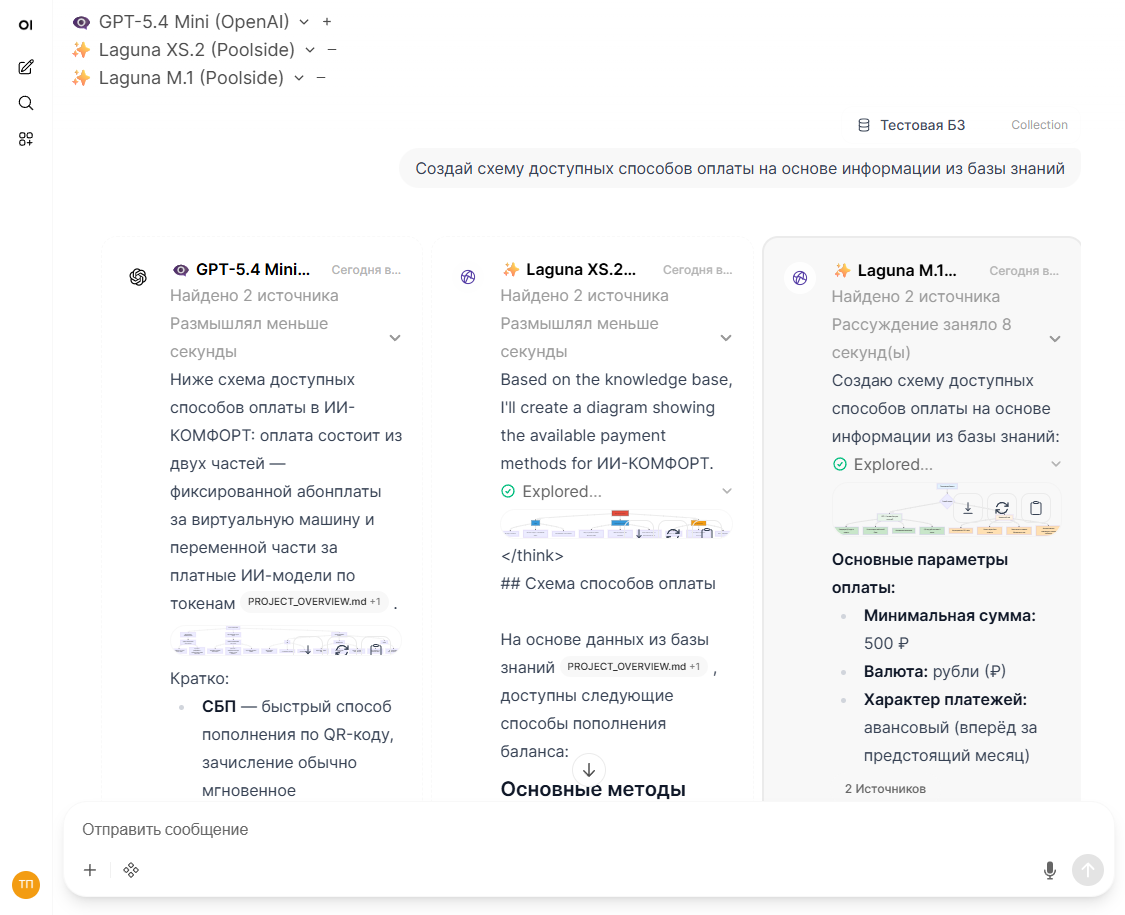
Task: Open integrations icon in message bar
Action: click(x=131, y=871)
